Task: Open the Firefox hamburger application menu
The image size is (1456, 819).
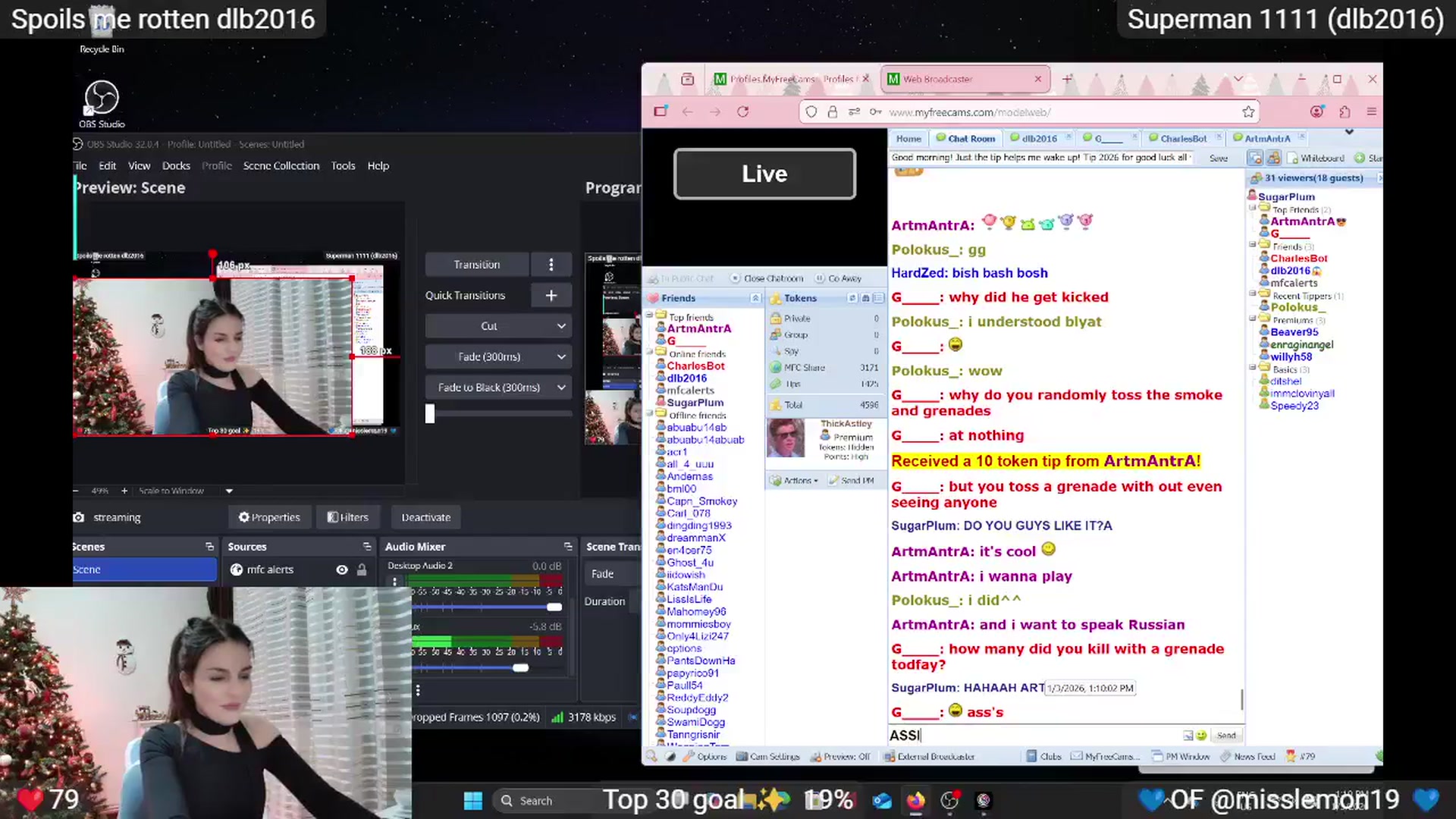Action: [x=1371, y=112]
